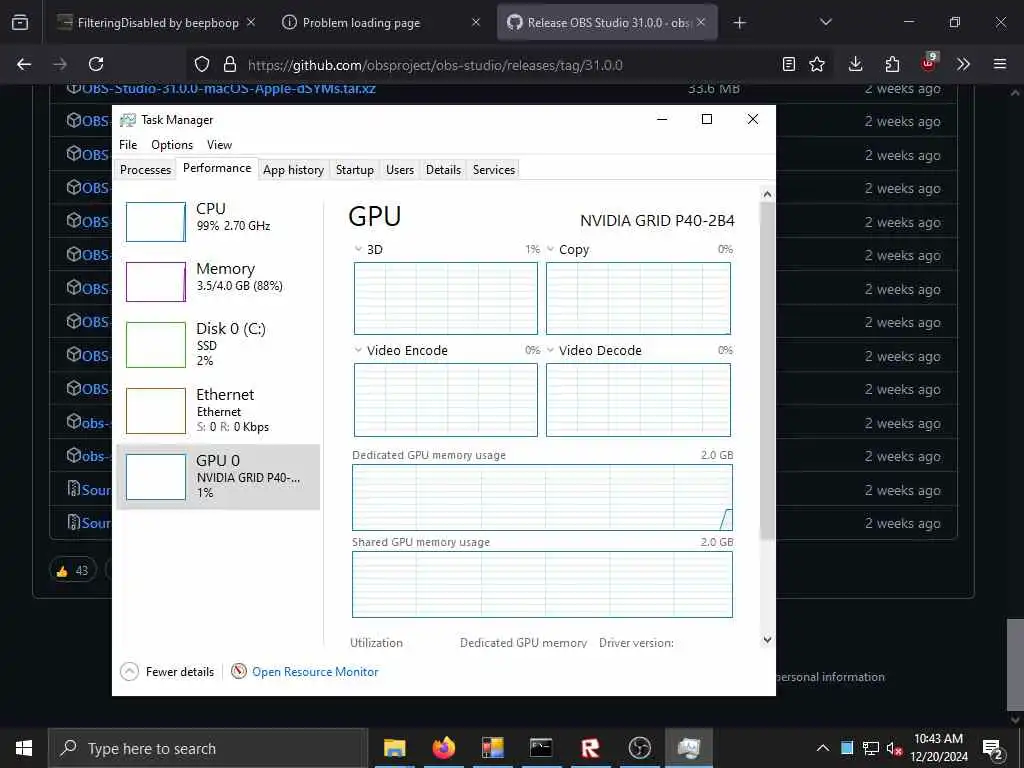
Task: Open OBS Studio from the taskbar
Action: point(639,748)
